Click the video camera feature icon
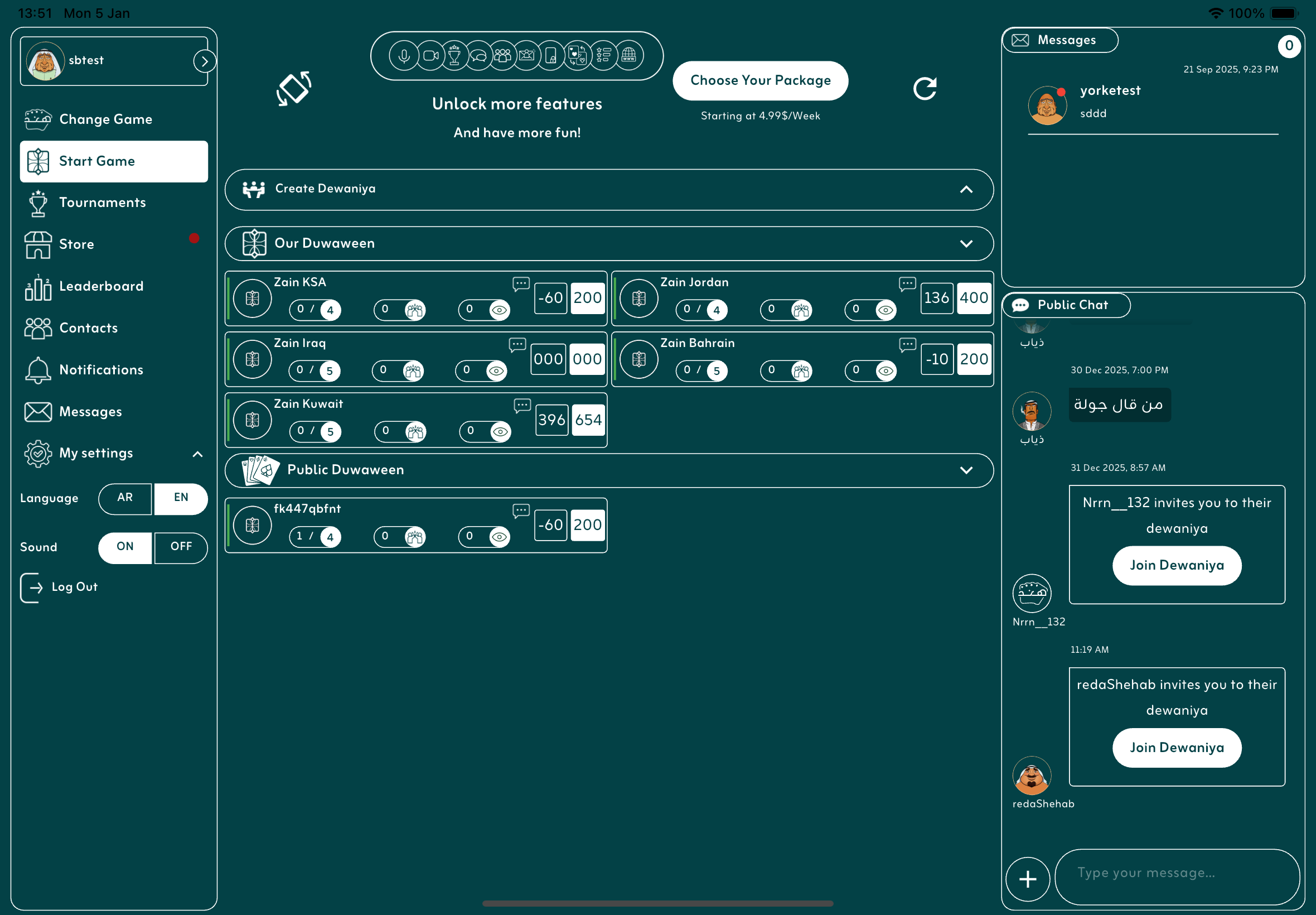This screenshot has width=1316, height=915. tap(430, 56)
